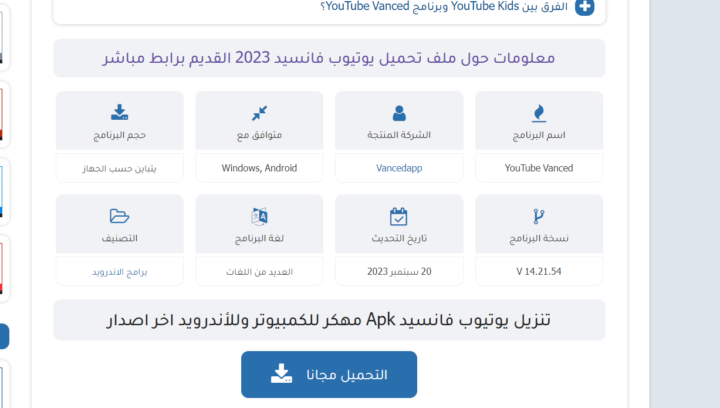The width and height of the screenshot is (720, 408).
Task: Select the Windows, Android compatibility value
Action: (259, 168)
